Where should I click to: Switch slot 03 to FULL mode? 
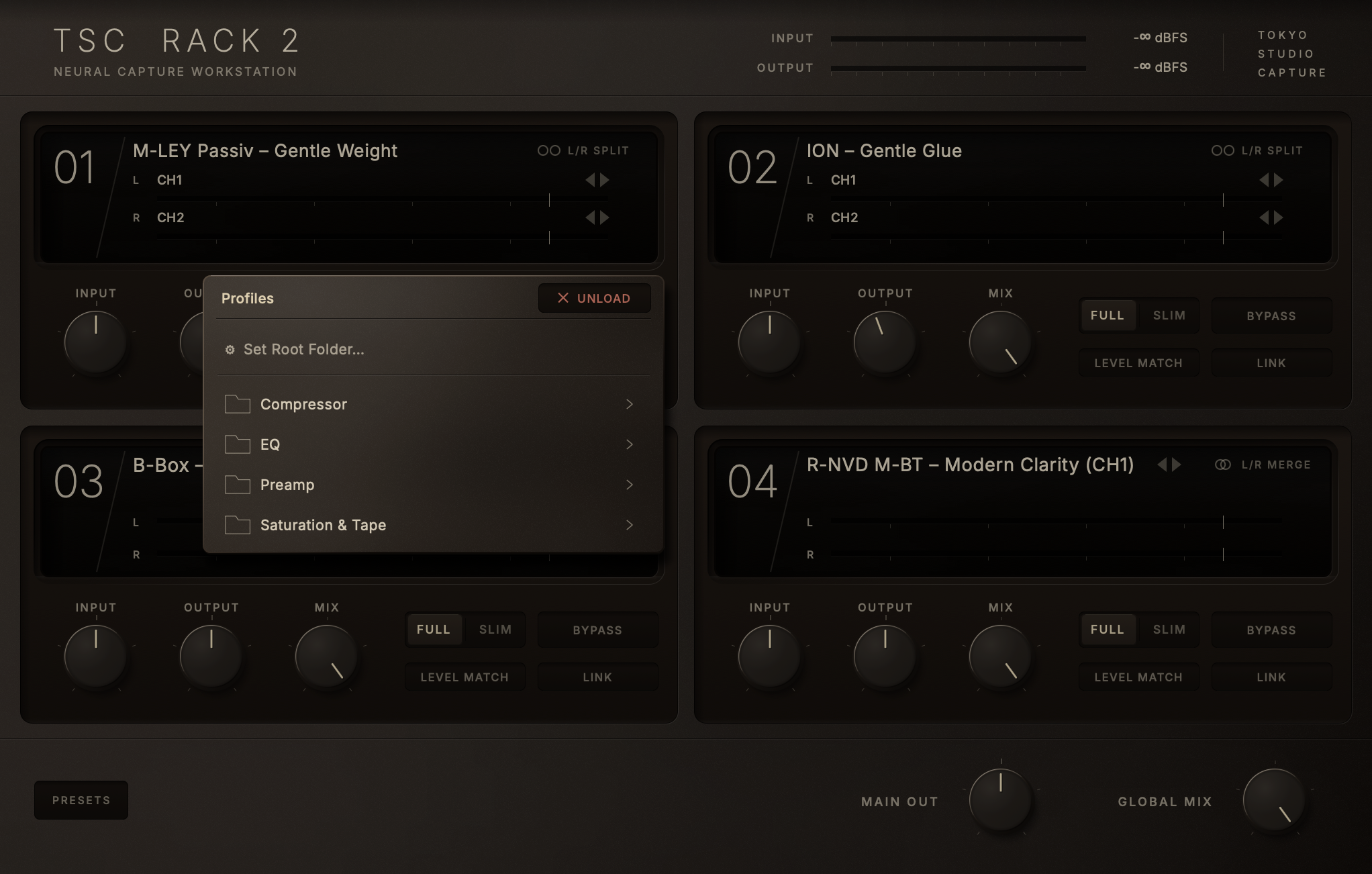coord(434,630)
